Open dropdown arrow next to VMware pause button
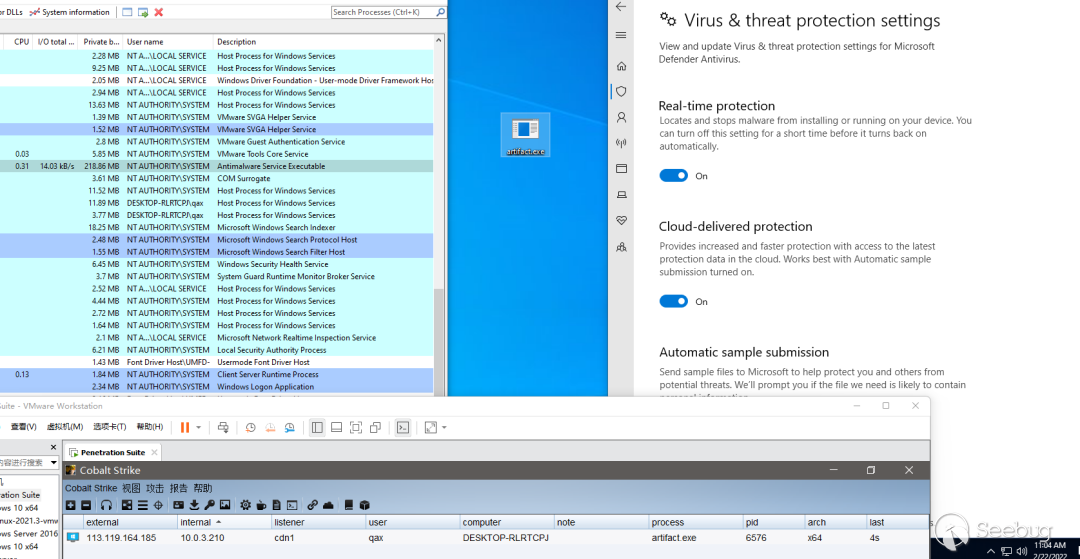This screenshot has height=559, width=1080. [x=198, y=428]
